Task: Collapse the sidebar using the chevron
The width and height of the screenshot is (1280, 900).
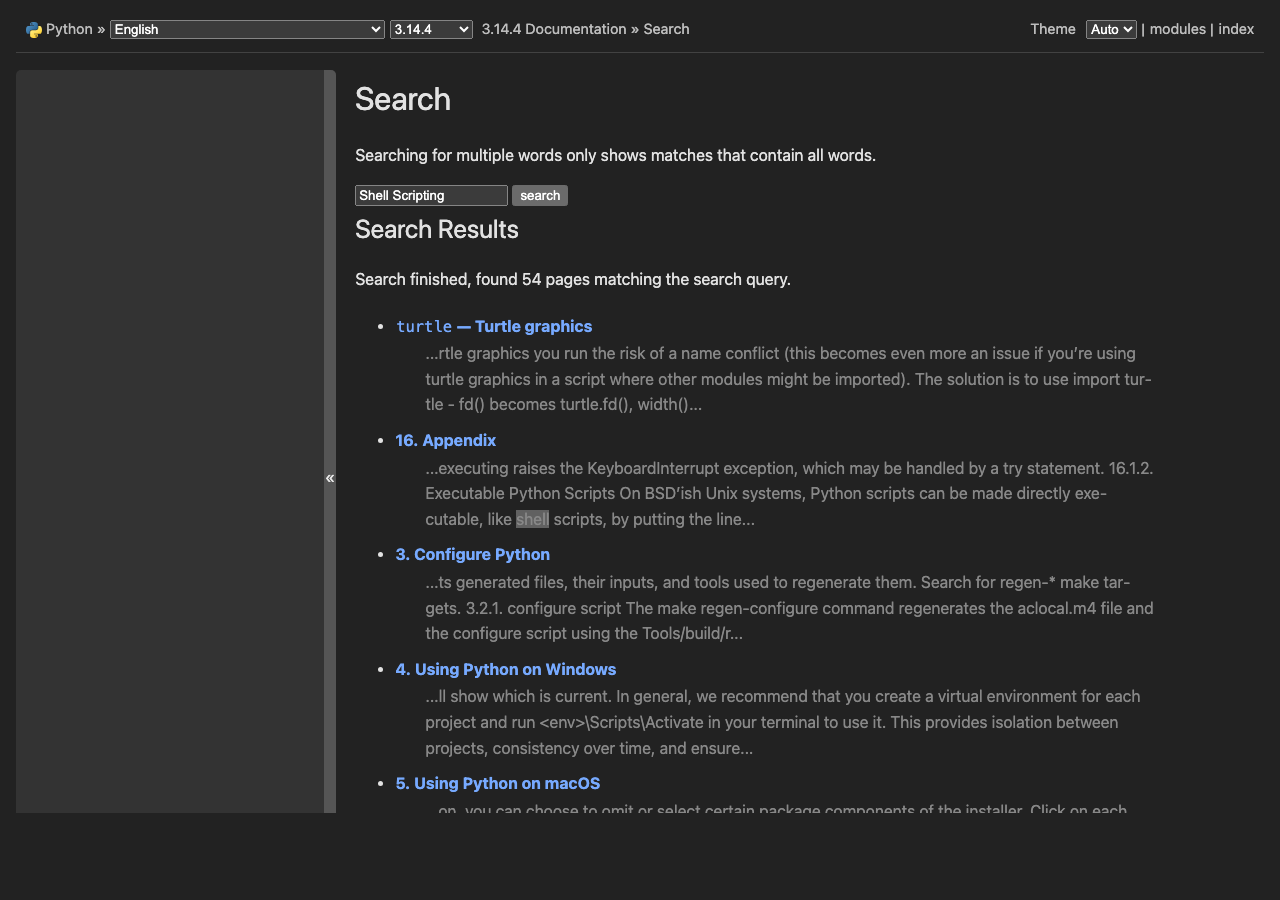Action: (330, 478)
